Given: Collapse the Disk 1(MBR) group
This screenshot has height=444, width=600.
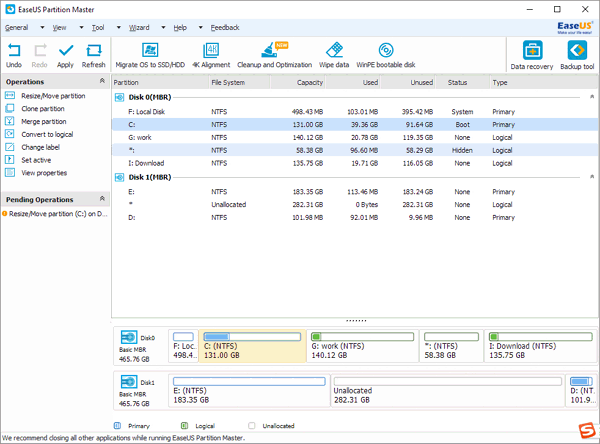Looking at the screenshot, I should pyautogui.click(x=592, y=177).
